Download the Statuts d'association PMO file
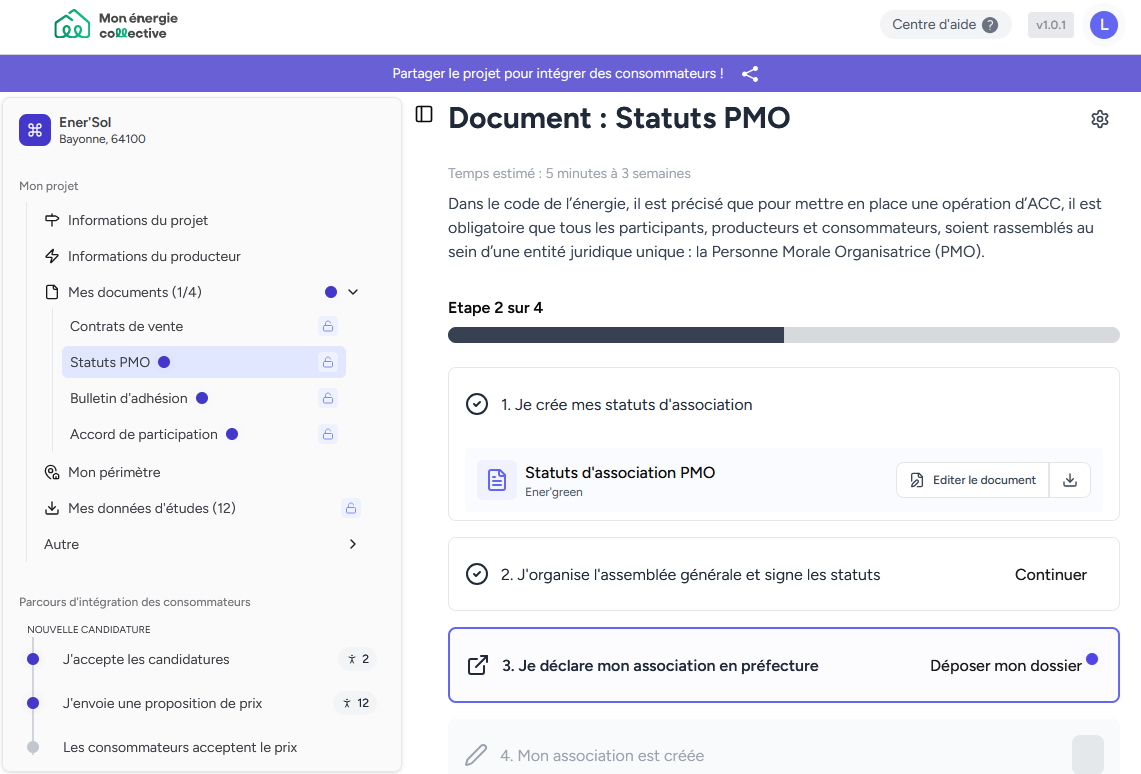This screenshot has width=1141, height=774. pos(1069,480)
